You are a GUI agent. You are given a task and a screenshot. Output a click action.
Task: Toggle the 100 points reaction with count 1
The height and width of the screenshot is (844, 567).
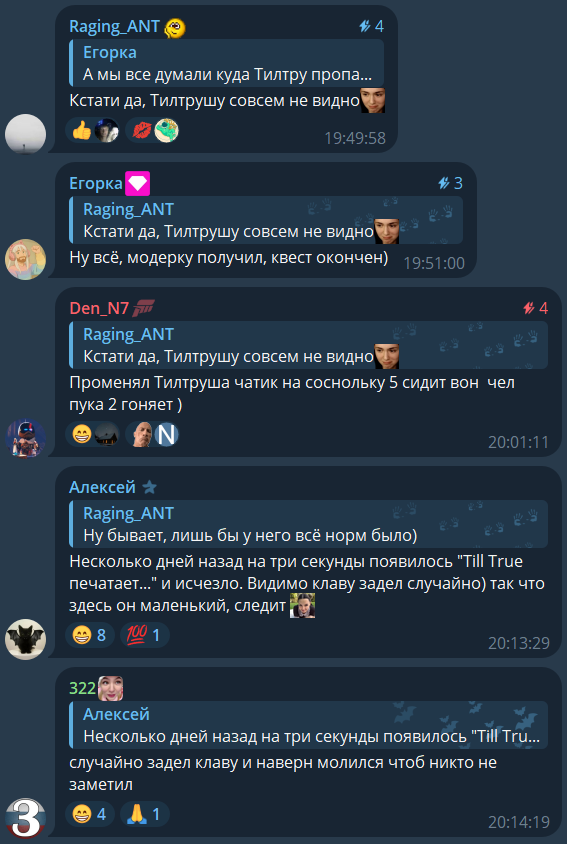click(x=144, y=636)
